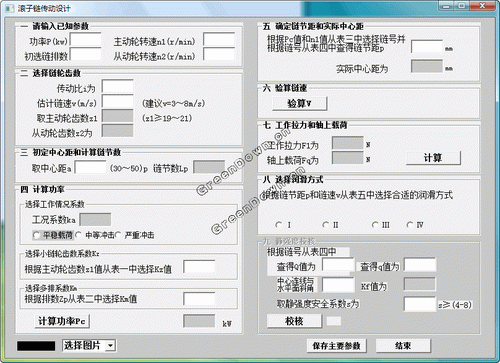Click the 滚子链传动设计 window title icon
The height and width of the screenshot is (363, 500).
(9, 8)
